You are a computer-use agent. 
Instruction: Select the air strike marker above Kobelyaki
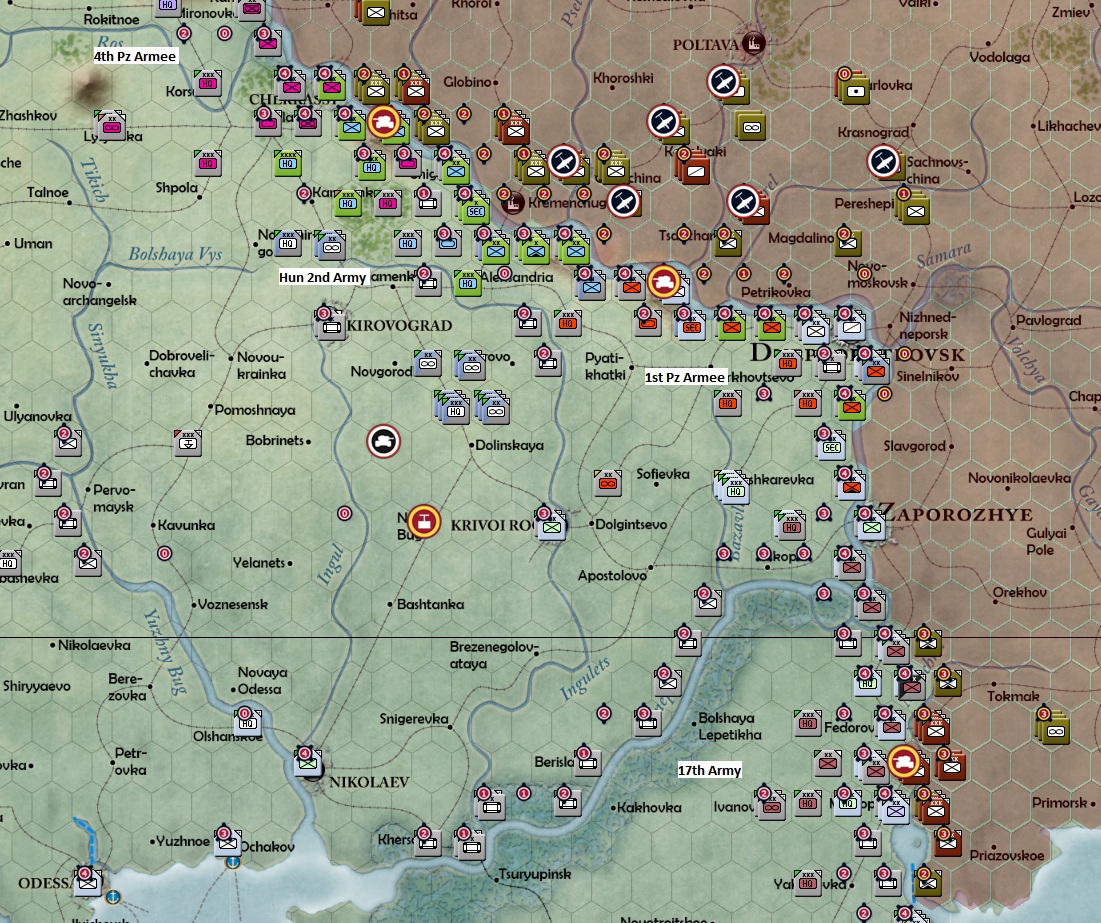(x=663, y=122)
